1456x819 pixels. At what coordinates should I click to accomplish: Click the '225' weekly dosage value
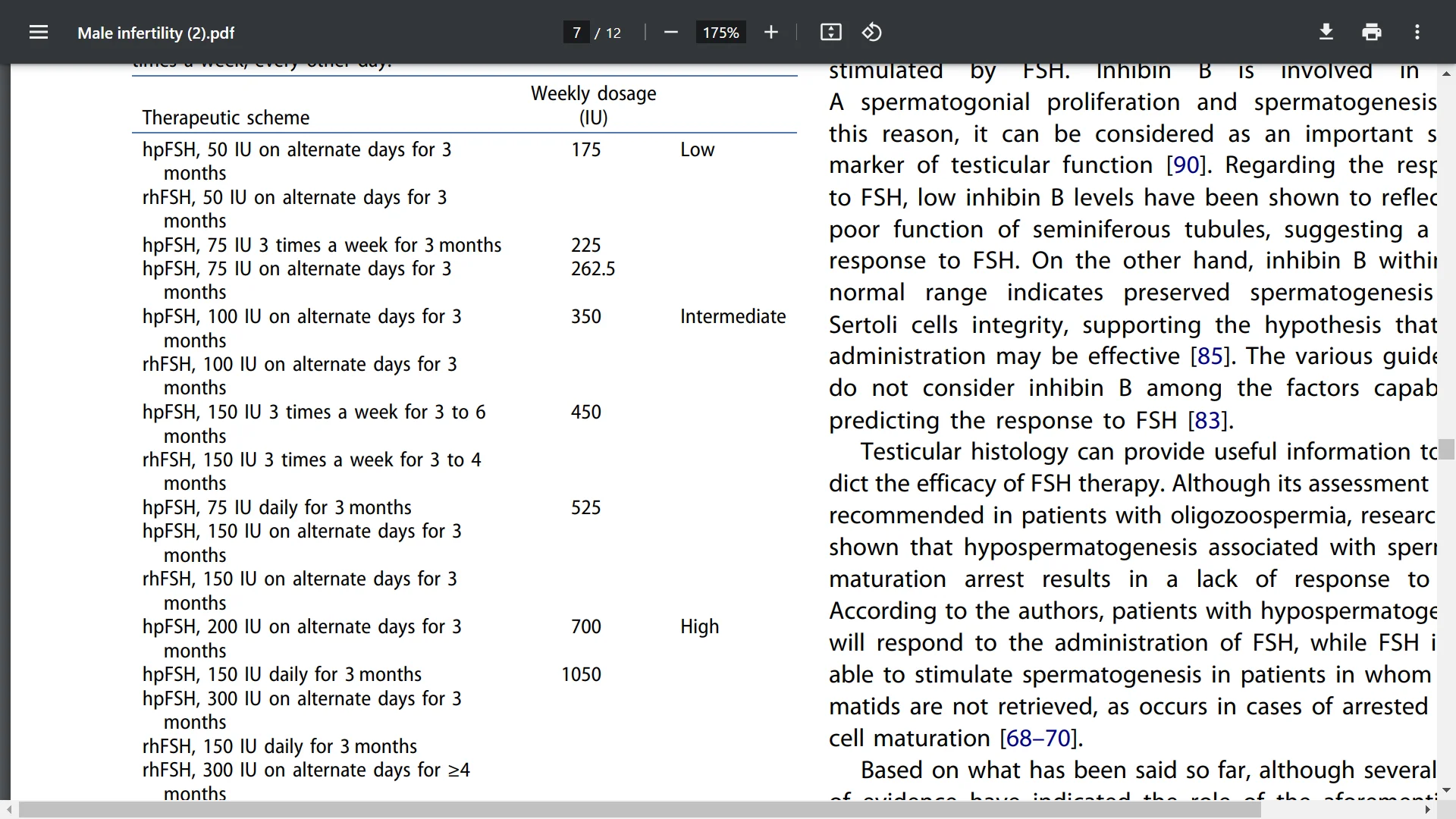coord(586,245)
